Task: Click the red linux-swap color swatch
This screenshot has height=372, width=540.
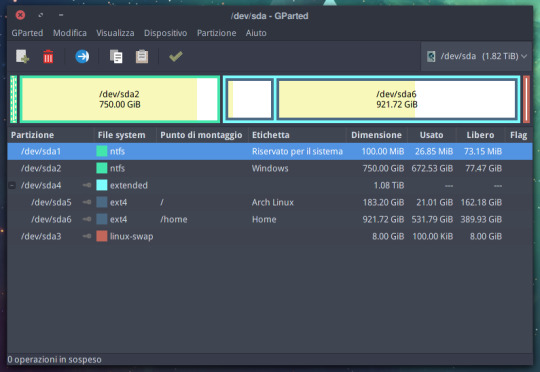Action: click(x=102, y=236)
